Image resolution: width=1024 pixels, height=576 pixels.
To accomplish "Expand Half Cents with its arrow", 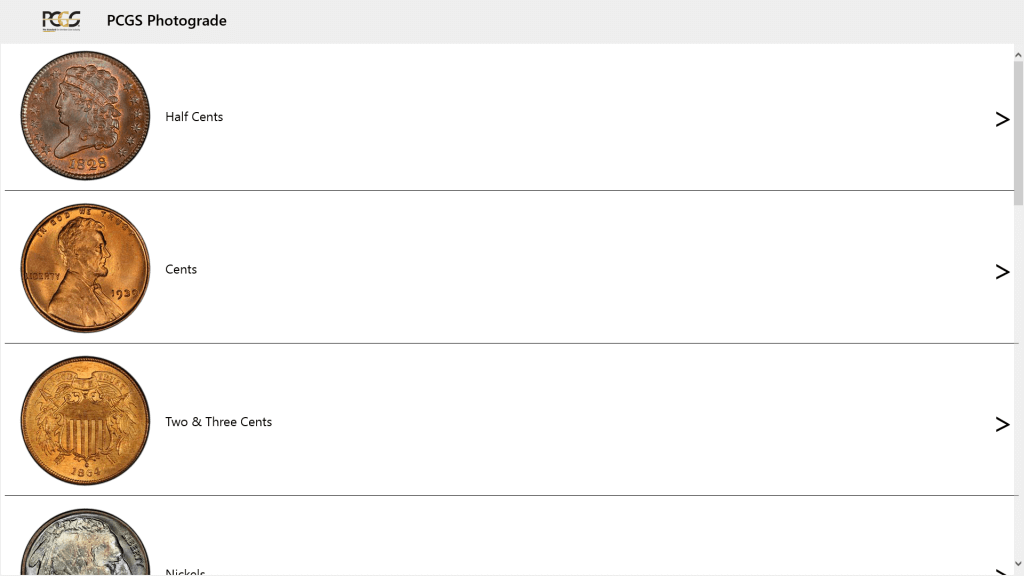I will pyautogui.click(x=1002, y=119).
